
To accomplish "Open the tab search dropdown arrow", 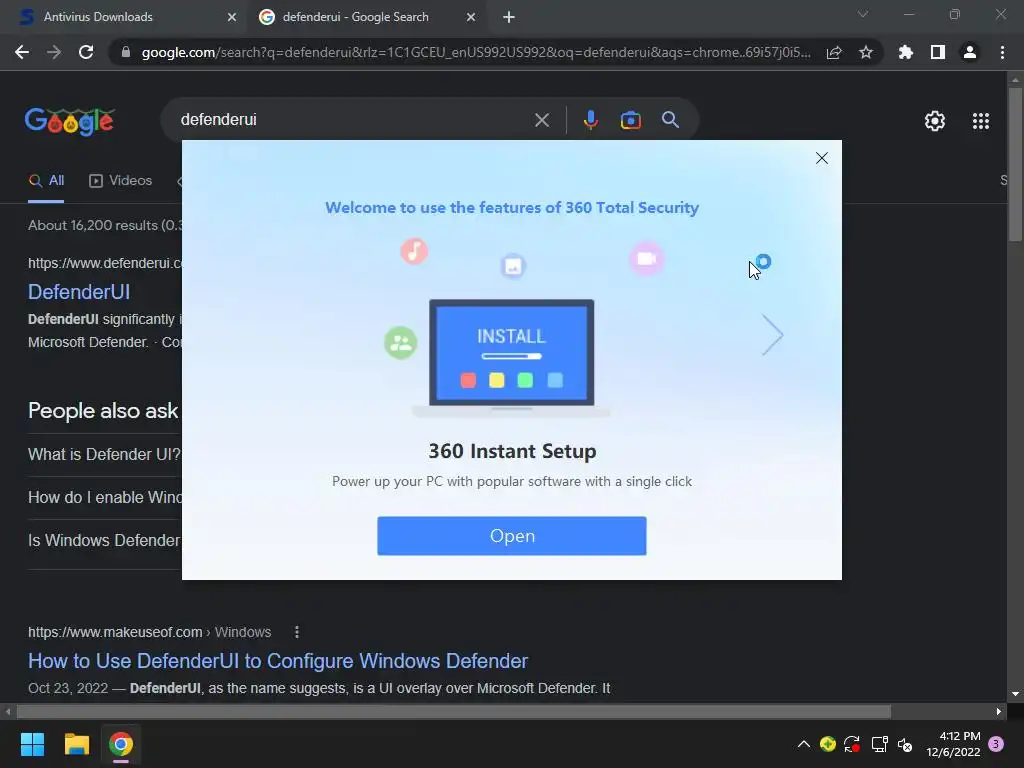I will point(863,14).
